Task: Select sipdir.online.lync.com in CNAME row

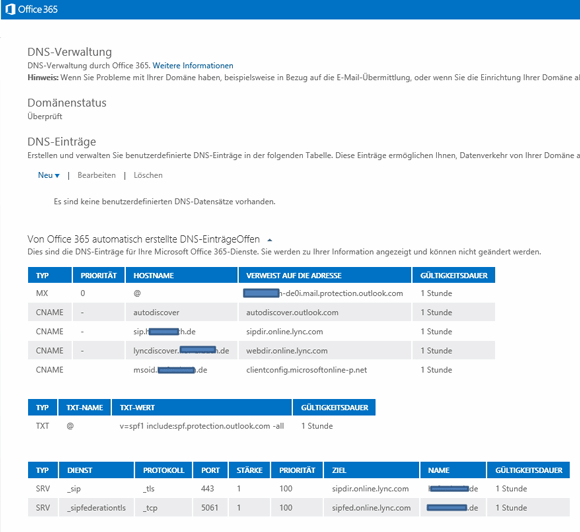Action: [x=284, y=331]
